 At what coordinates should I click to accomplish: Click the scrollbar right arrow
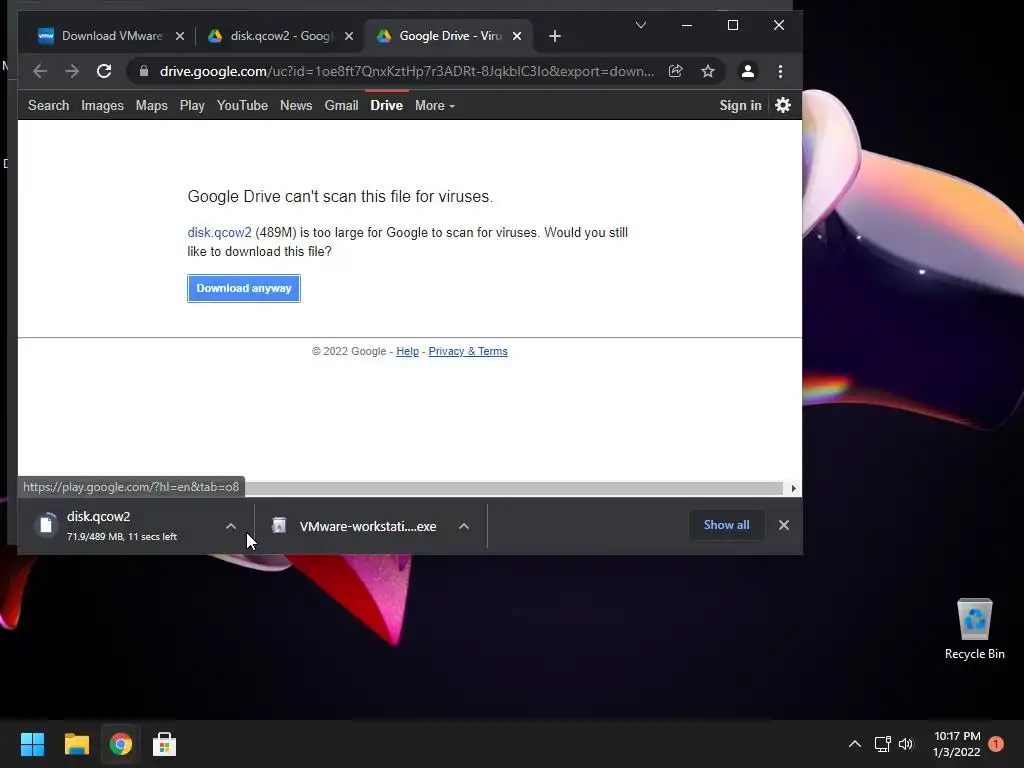coord(793,488)
